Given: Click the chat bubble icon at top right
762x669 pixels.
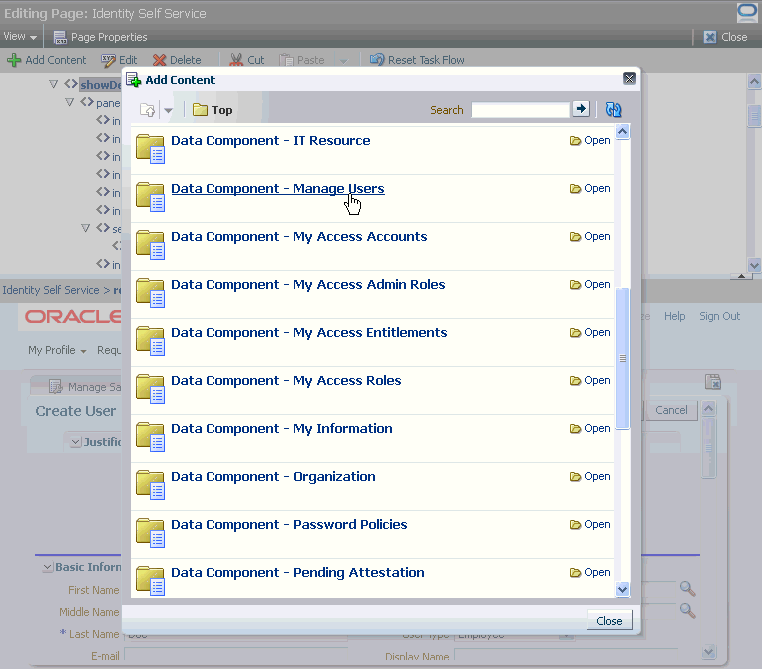Looking at the screenshot, I should 746,13.
